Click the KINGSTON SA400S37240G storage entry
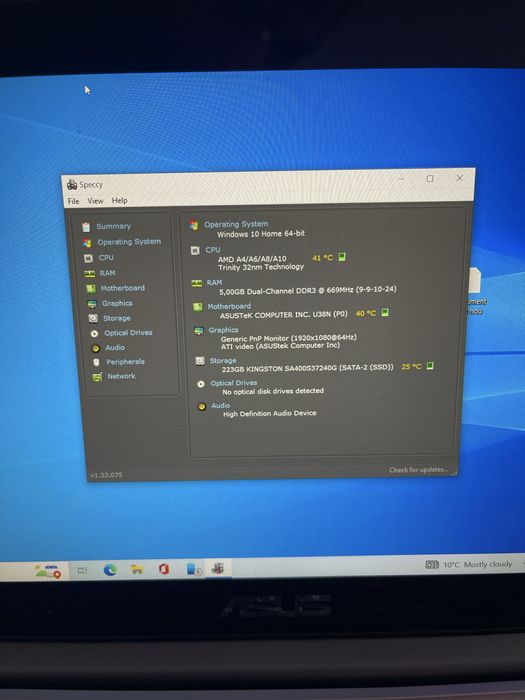This screenshot has height=700, width=525. coord(308,368)
